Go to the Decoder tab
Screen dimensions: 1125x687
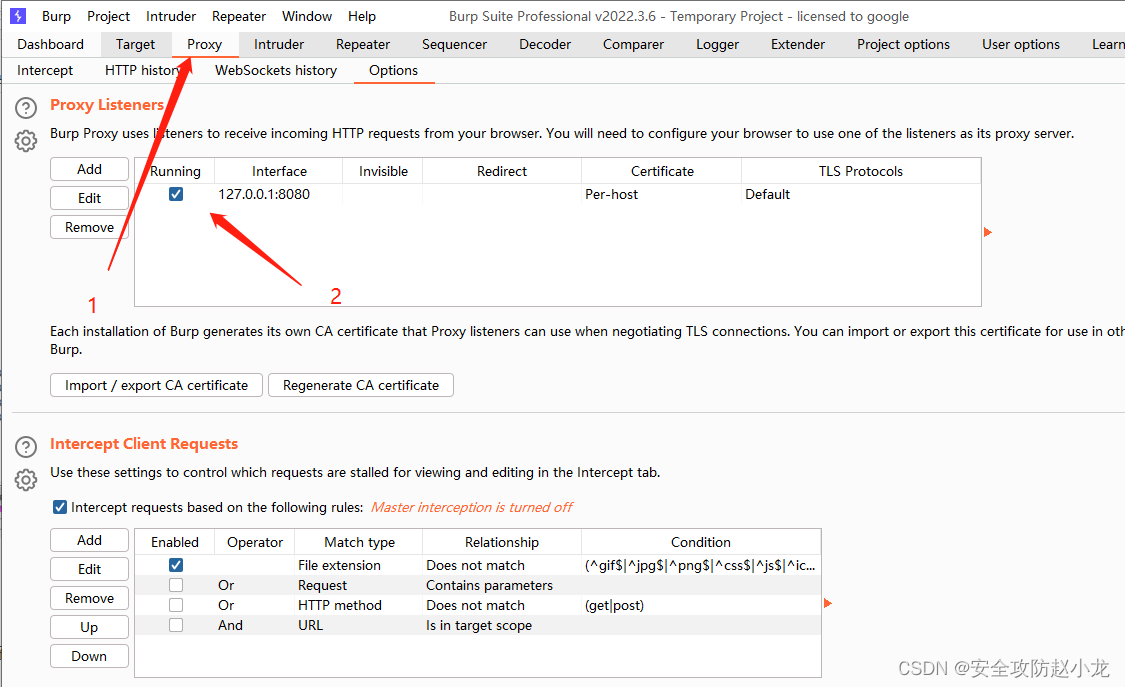545,44
